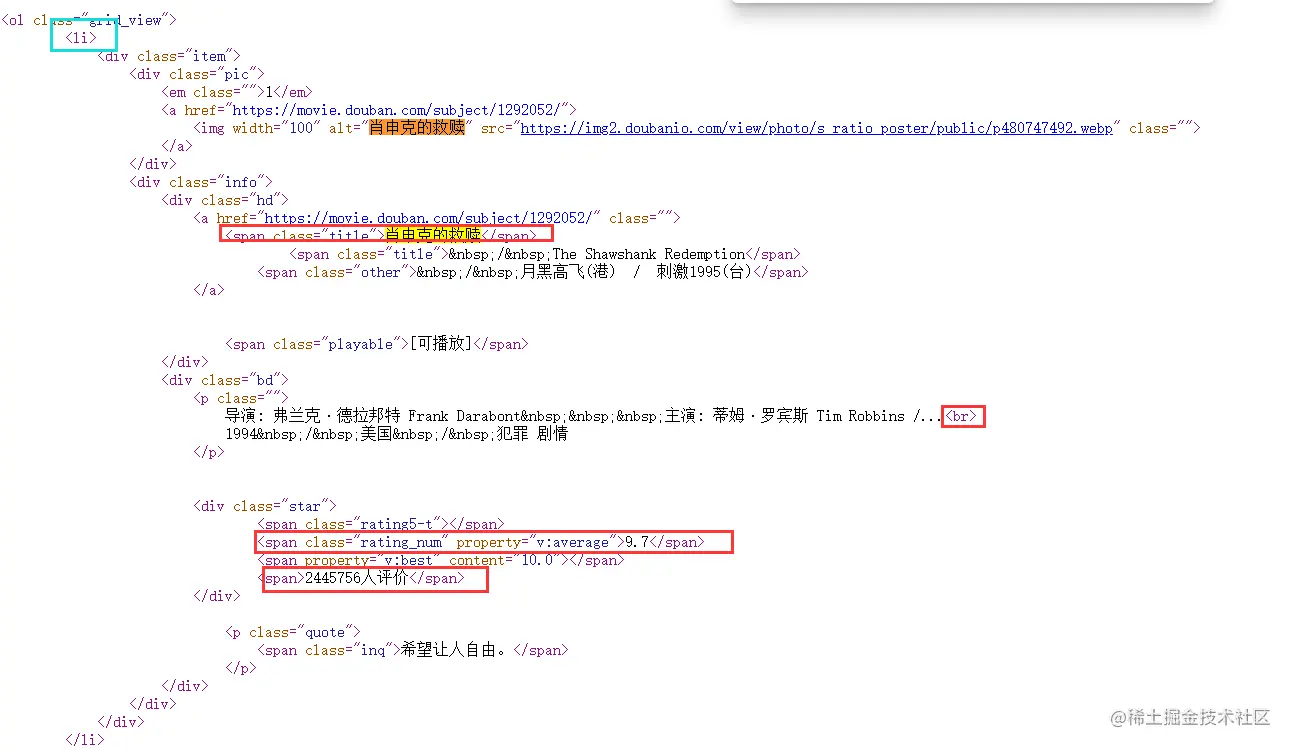
Task: Click the <em class="">1</em> line
Action: (236, 92)
